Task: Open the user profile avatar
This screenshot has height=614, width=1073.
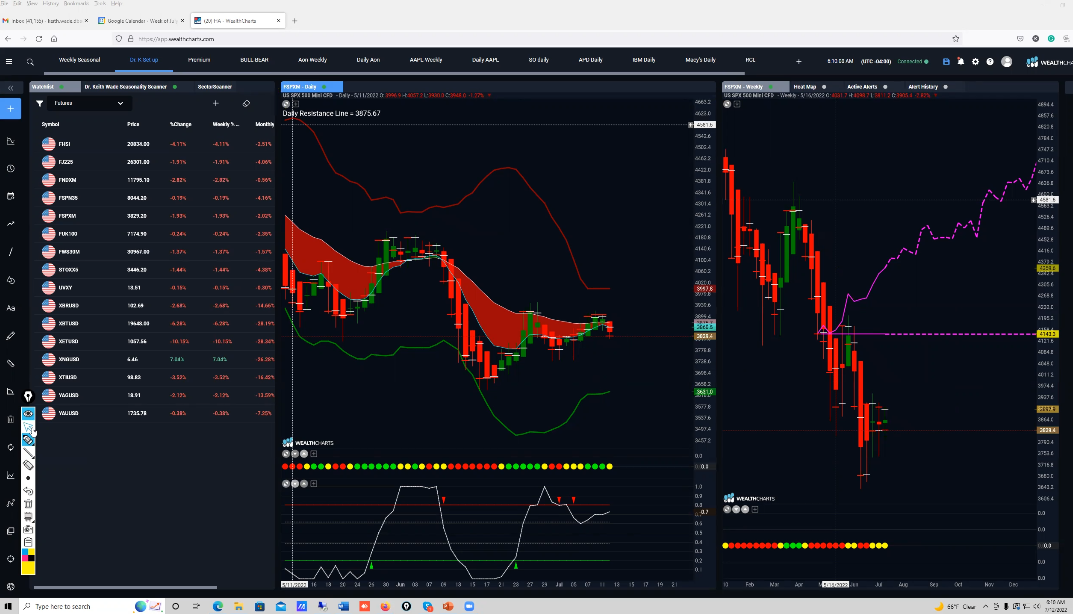Action: (x=1007, y=62)
